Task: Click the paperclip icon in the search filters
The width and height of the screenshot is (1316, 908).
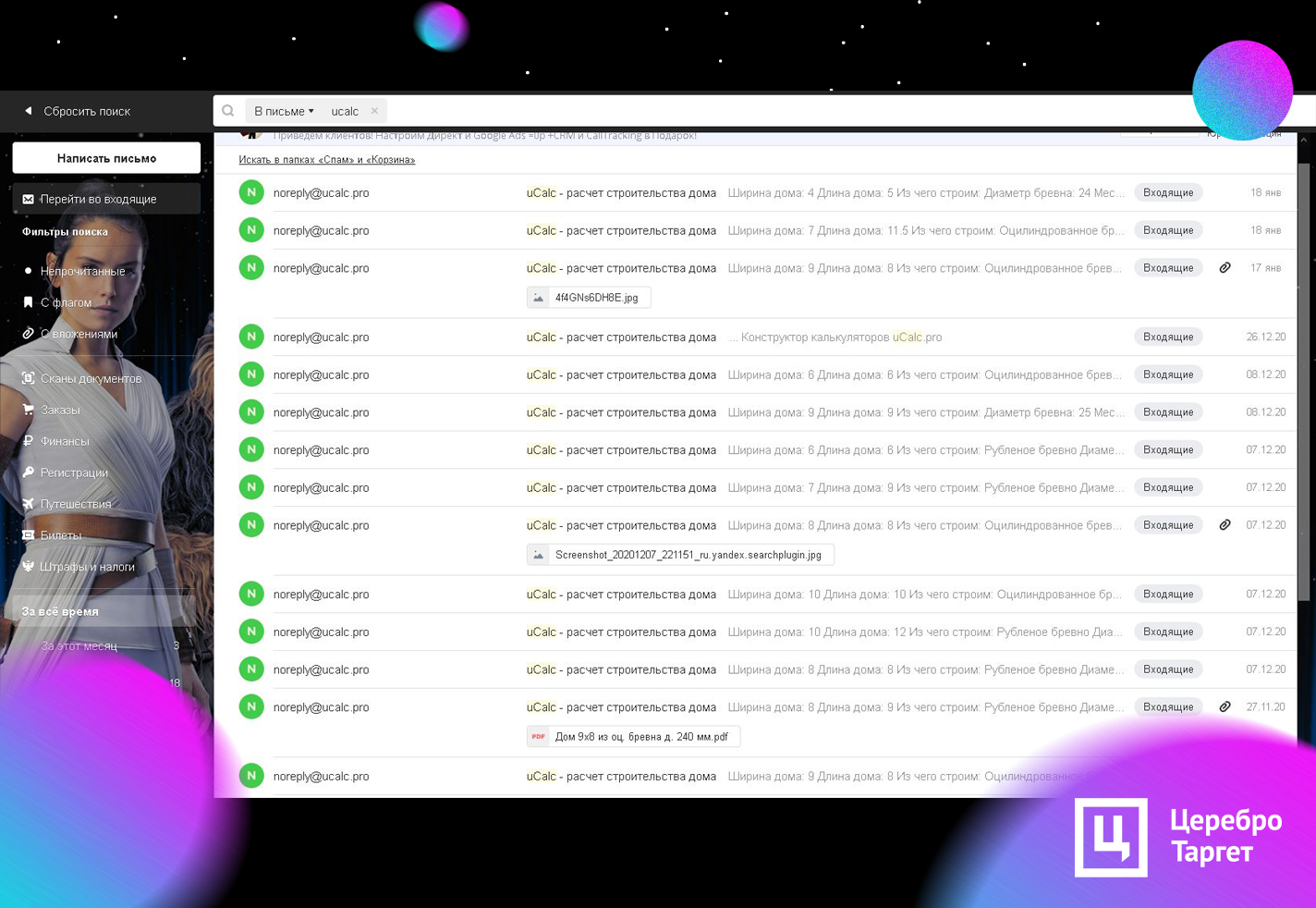Action: coord(28,334)
